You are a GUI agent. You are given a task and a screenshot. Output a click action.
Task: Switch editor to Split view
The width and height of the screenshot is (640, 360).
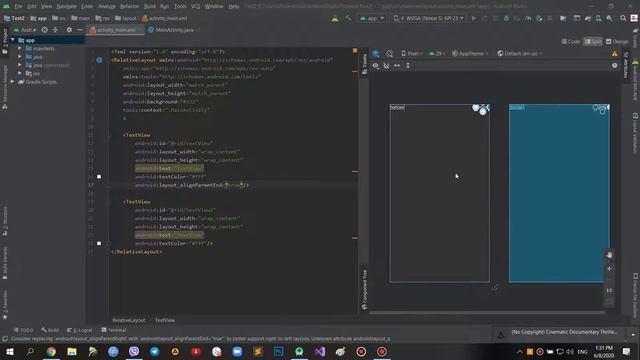pyautogui.click(x=593, y=41)
